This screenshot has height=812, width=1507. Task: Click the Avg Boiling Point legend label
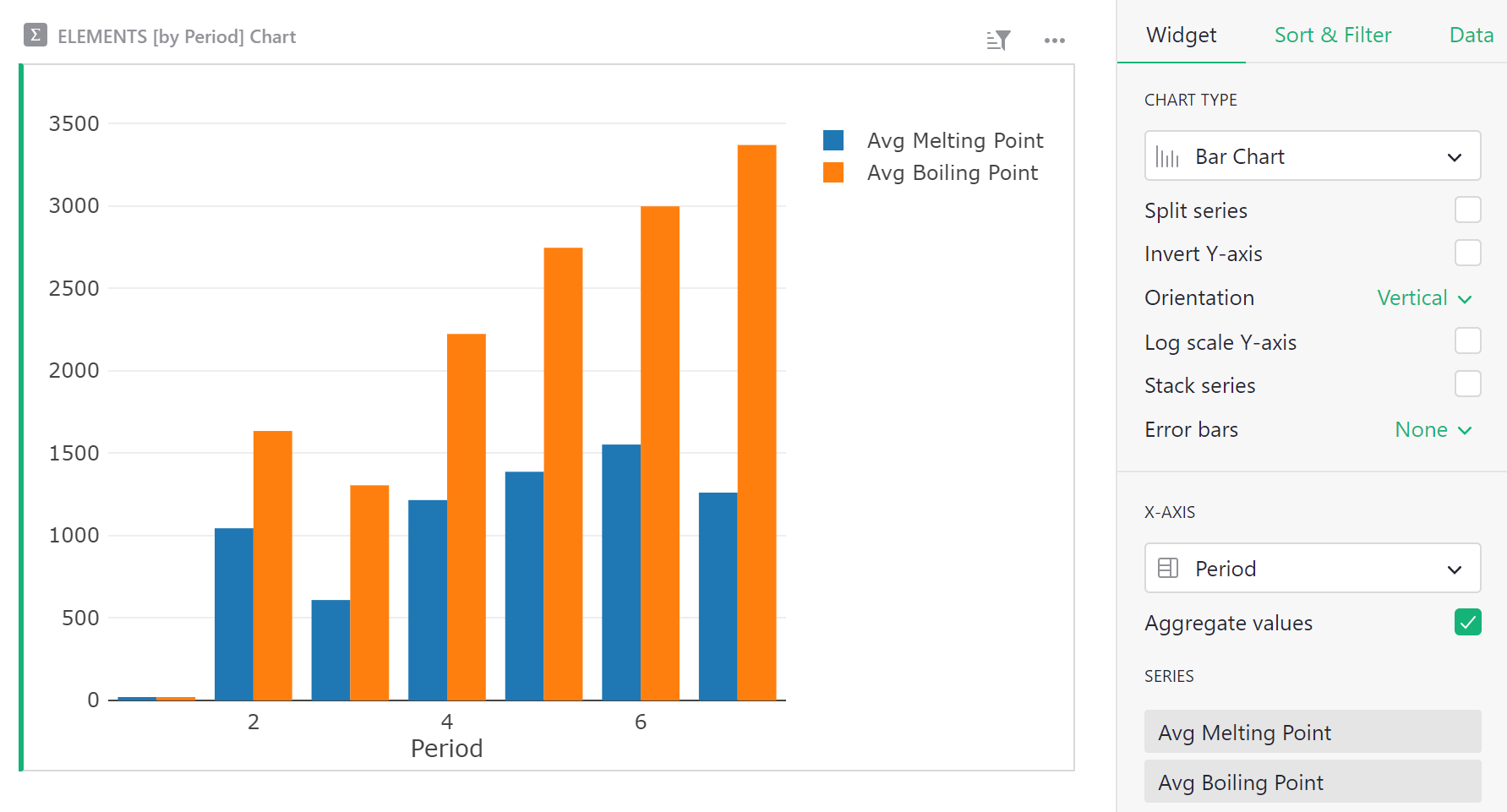tap(952, 172)
